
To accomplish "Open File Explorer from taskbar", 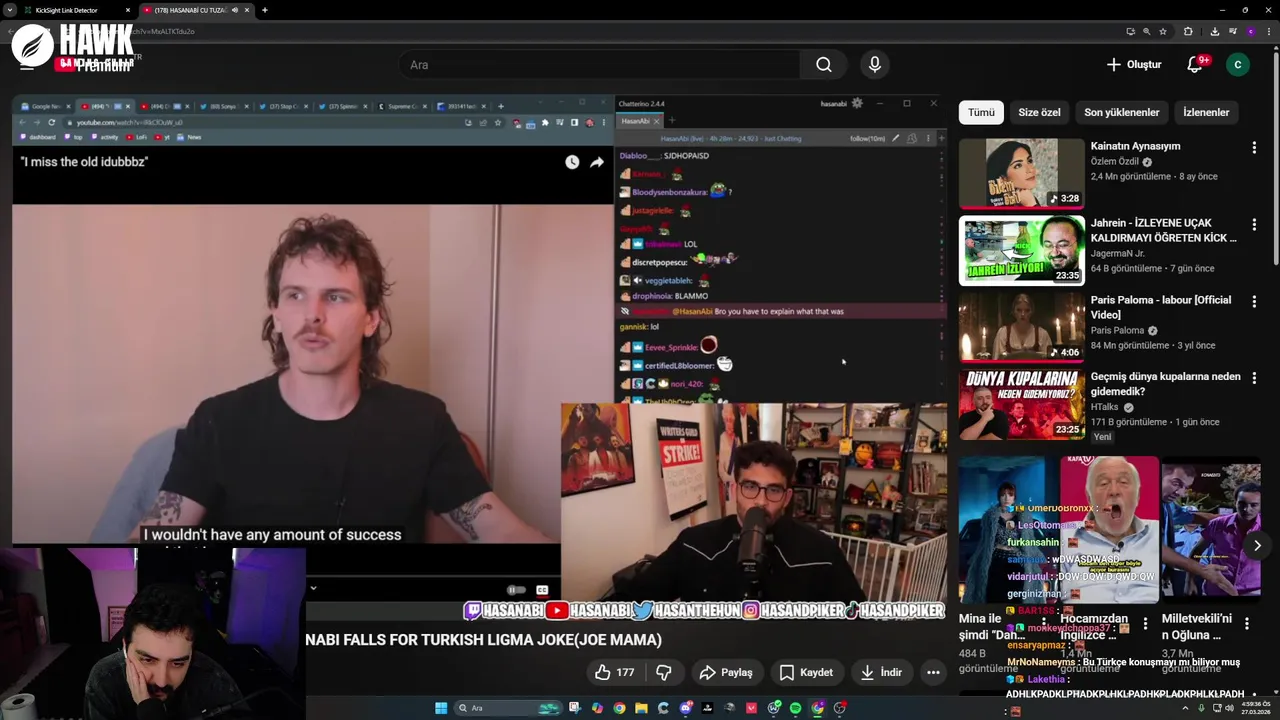I will pyautogui.click(x=641, y=708).
